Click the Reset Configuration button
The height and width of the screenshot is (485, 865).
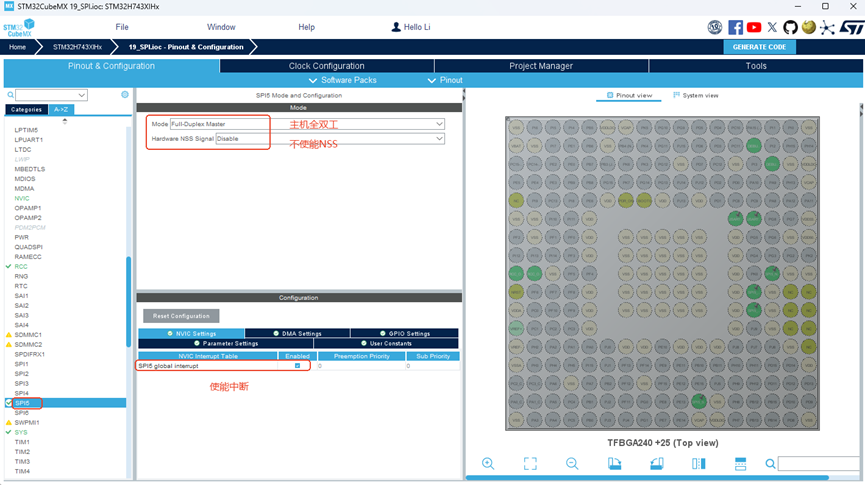click(x=181, y=316)
